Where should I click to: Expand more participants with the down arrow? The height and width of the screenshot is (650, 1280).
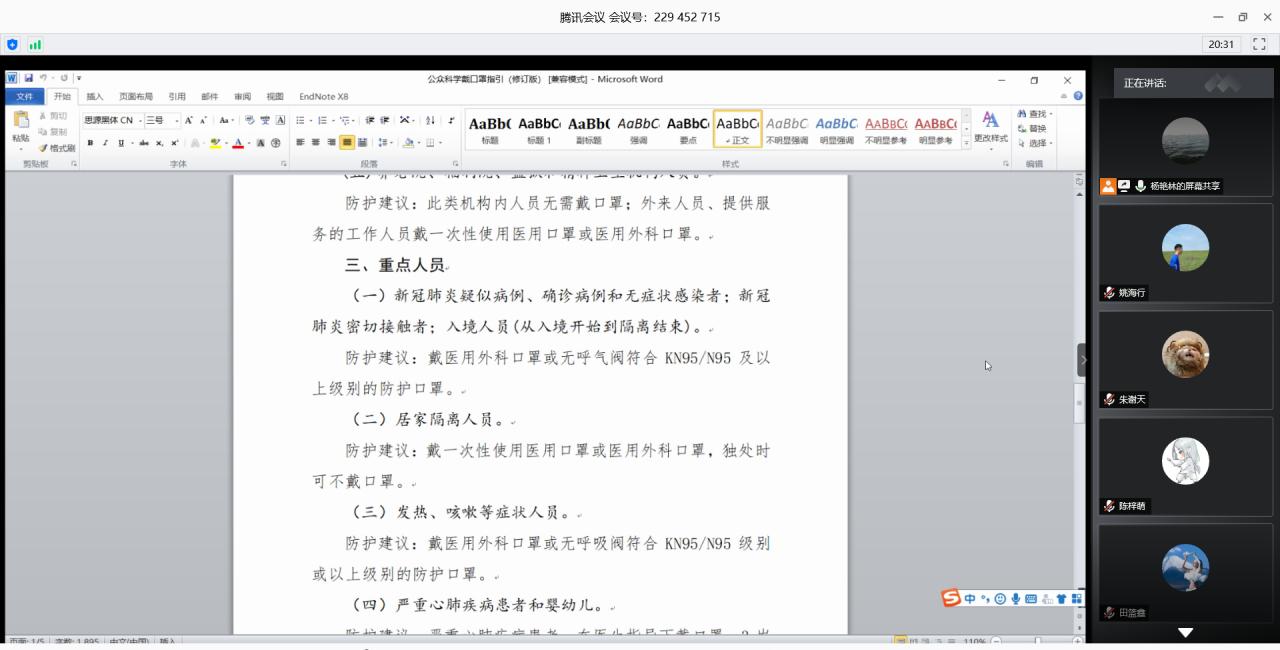pyautogui.click(x=1185, y=632)
